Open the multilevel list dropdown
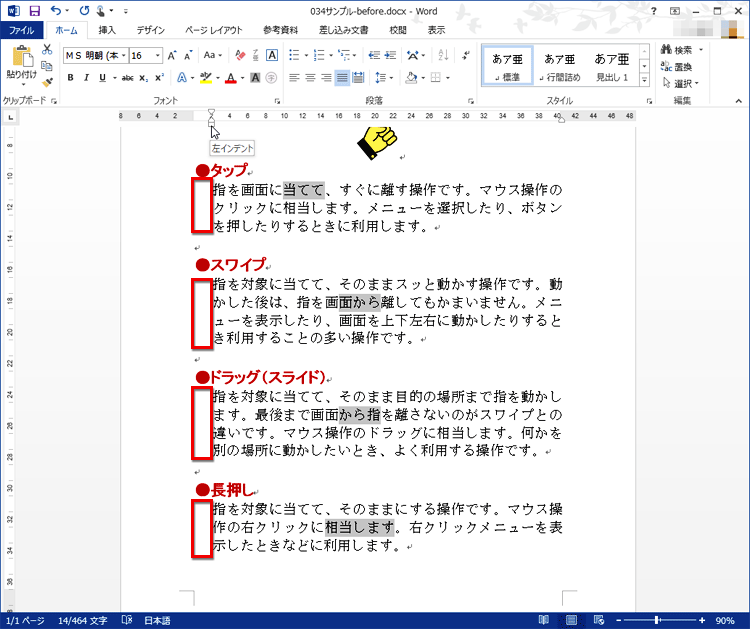750x629 pixels. (354, 55)
